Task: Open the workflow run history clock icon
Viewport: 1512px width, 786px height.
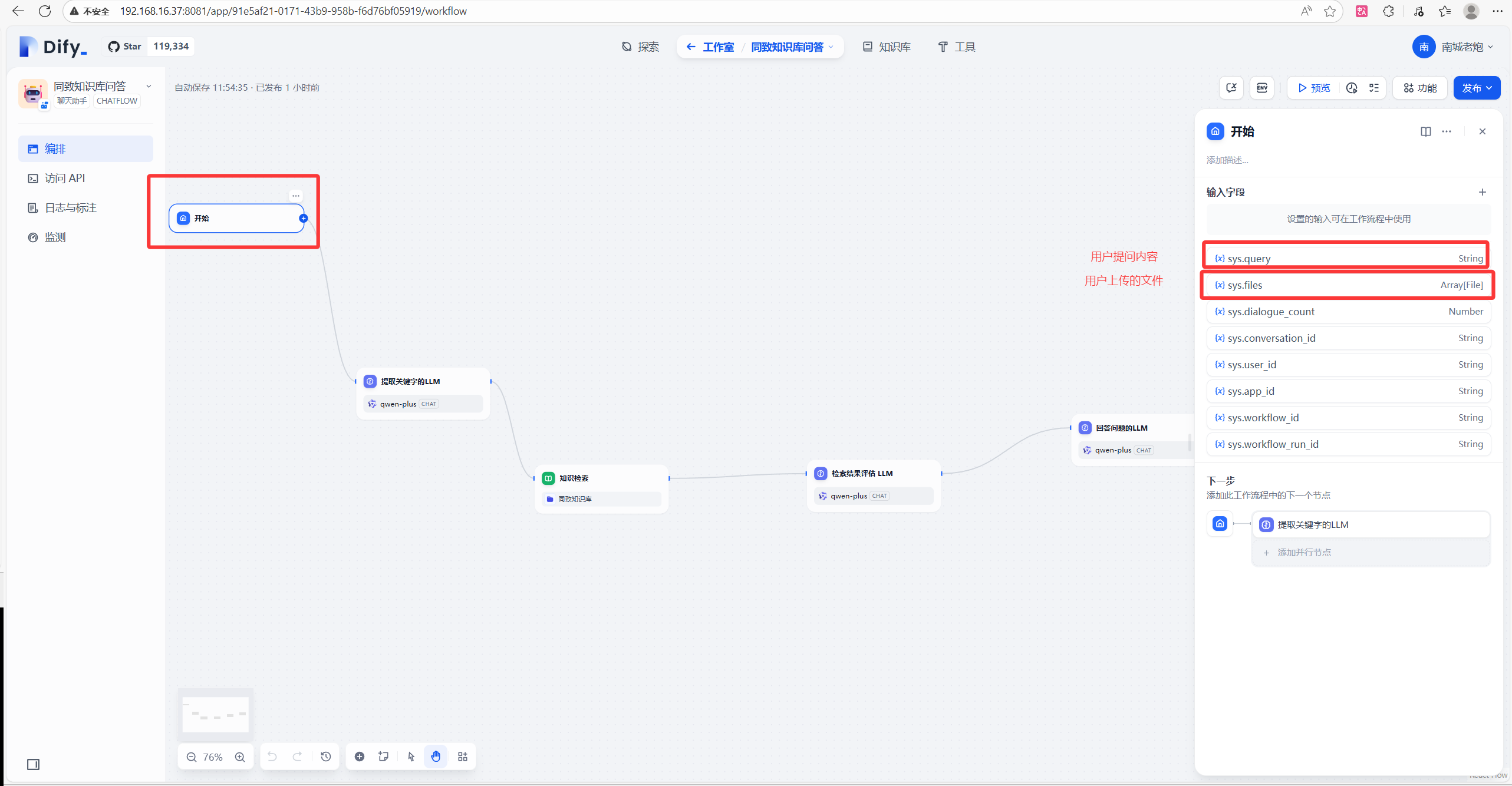Action: tap(1352, 87)
